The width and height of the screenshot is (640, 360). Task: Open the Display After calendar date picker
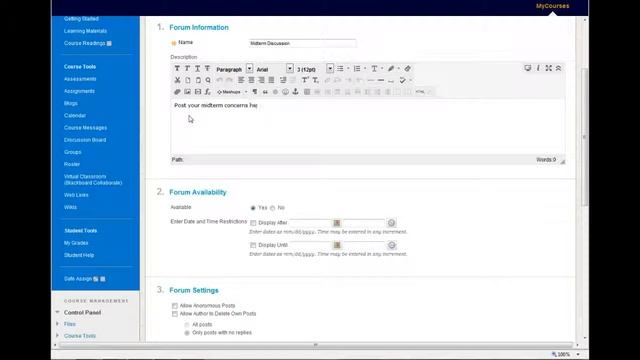point(337,223)
